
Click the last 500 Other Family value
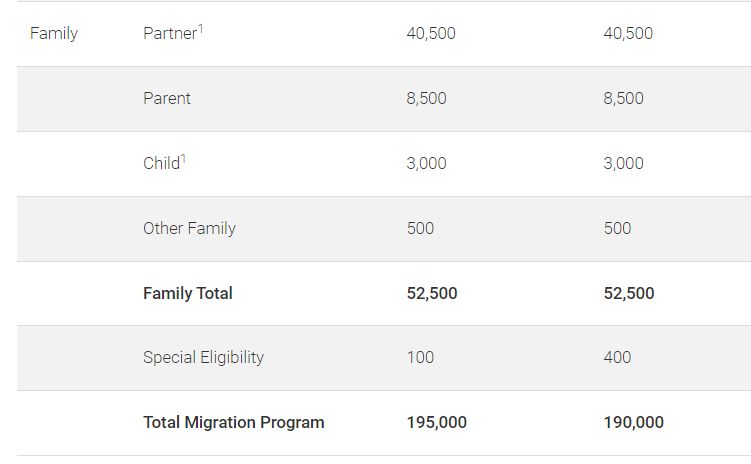coord(617,229)
